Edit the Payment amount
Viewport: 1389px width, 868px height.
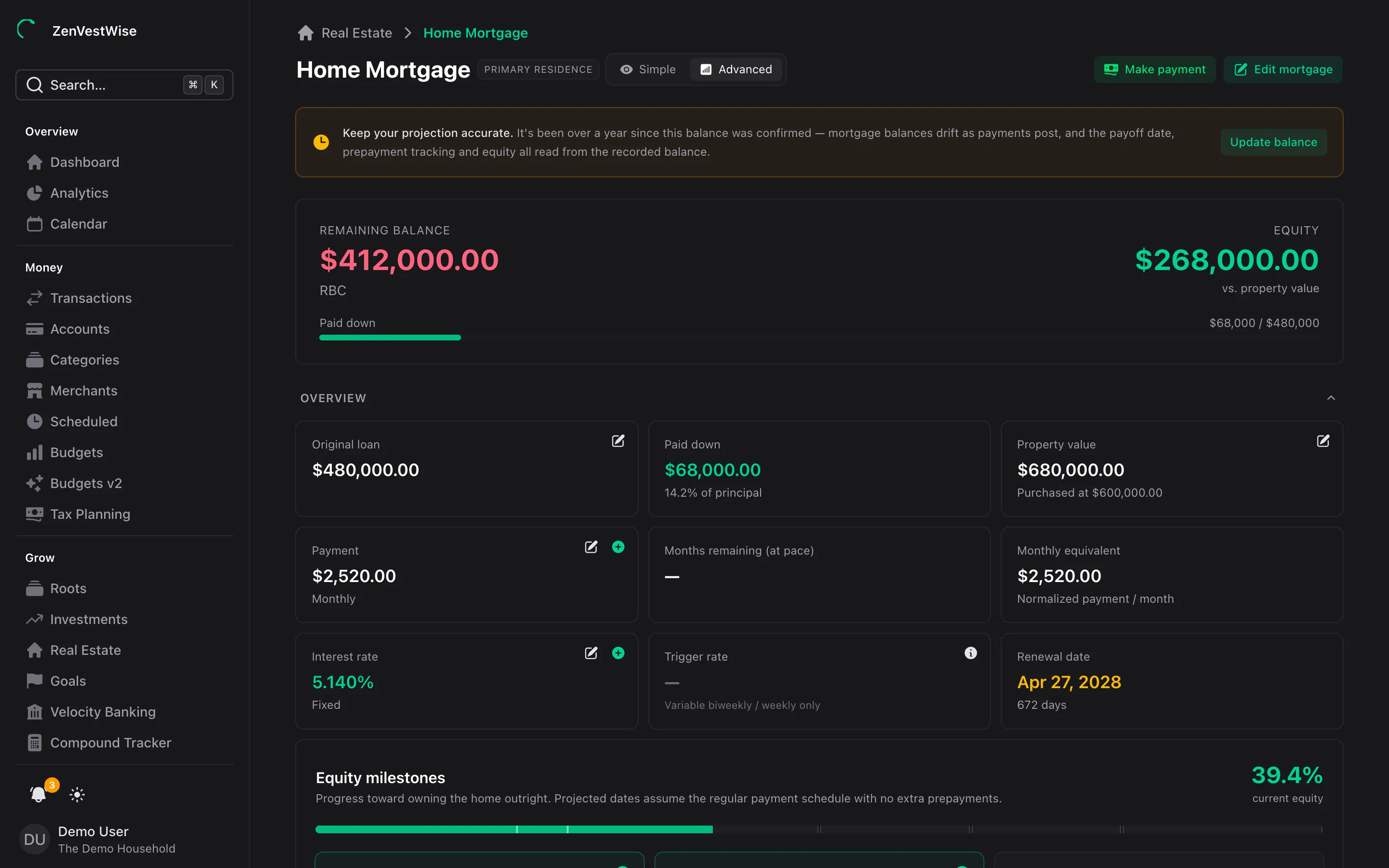(591, 547)
